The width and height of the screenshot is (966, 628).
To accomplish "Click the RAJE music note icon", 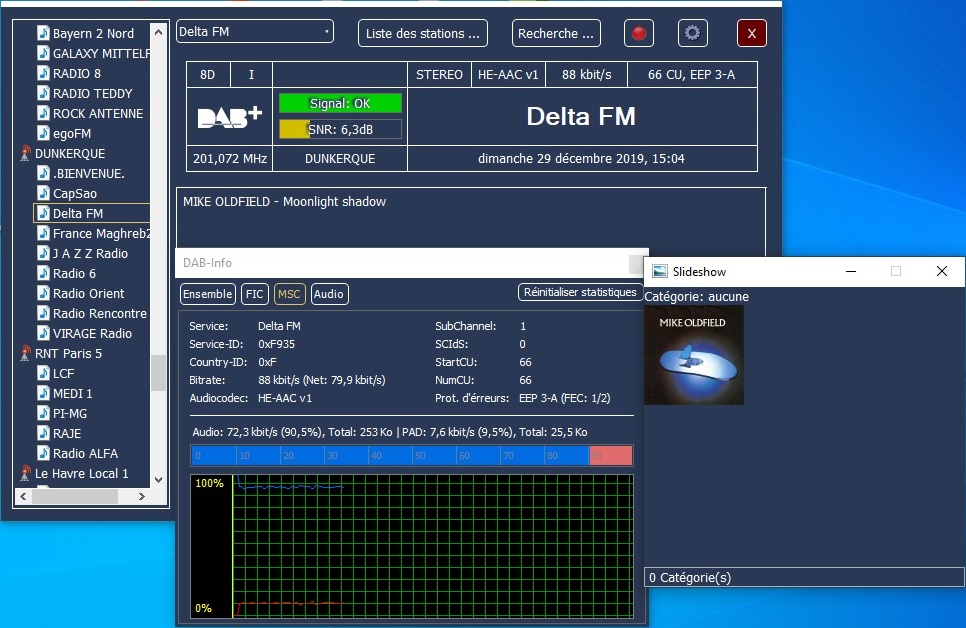I will click(43, 433).
